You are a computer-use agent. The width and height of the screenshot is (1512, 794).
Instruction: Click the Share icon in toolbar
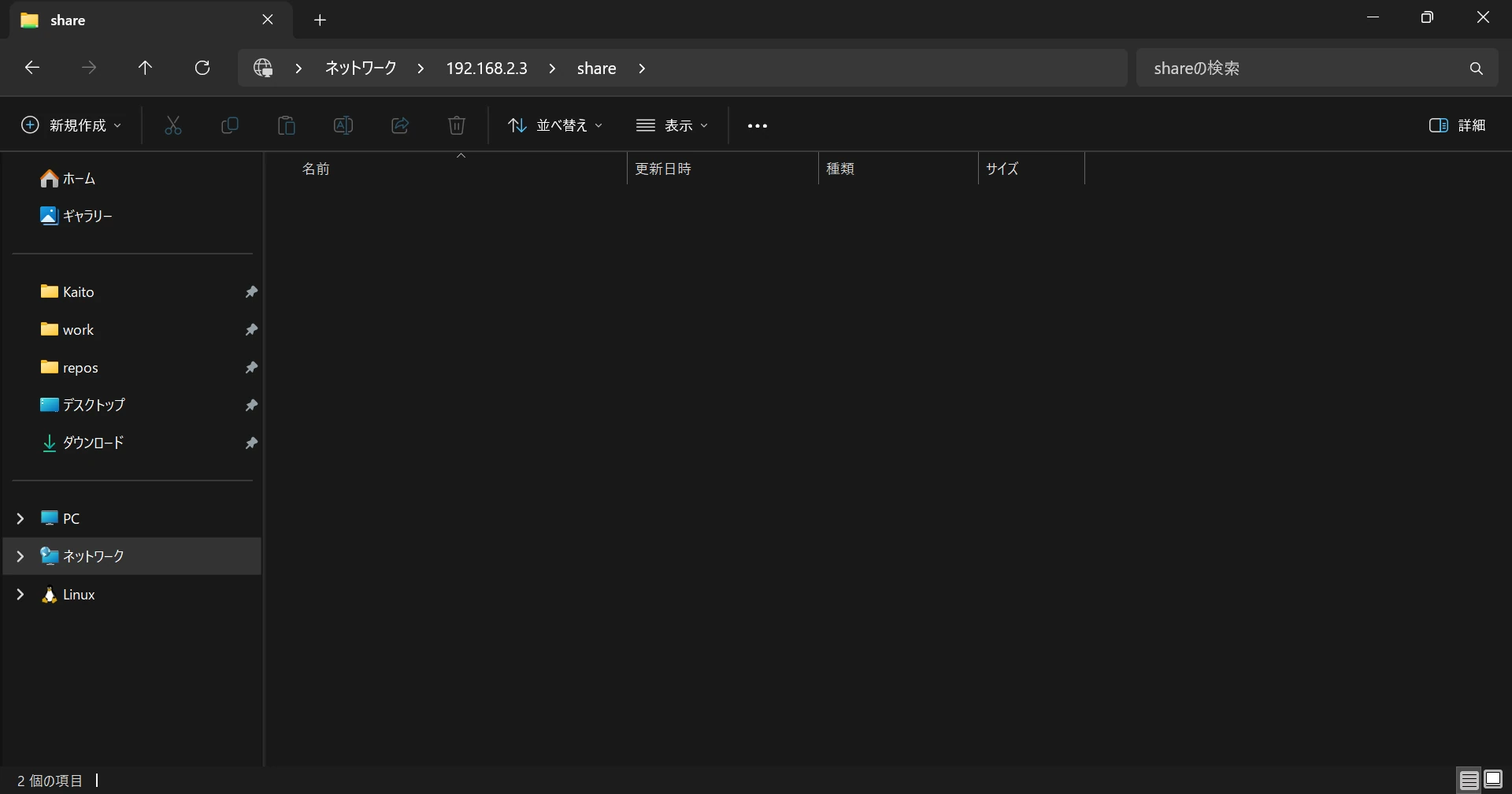(x=400, y=125)
